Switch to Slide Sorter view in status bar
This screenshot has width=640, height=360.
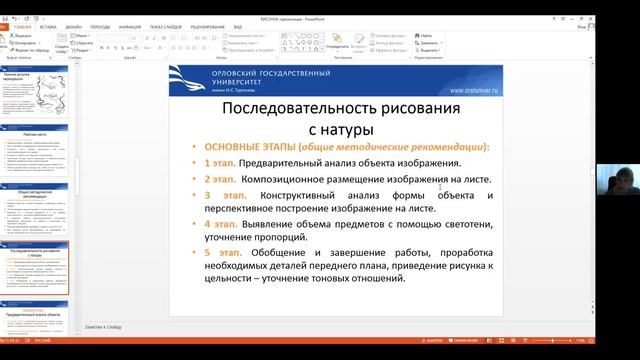[x=501, y=340]
